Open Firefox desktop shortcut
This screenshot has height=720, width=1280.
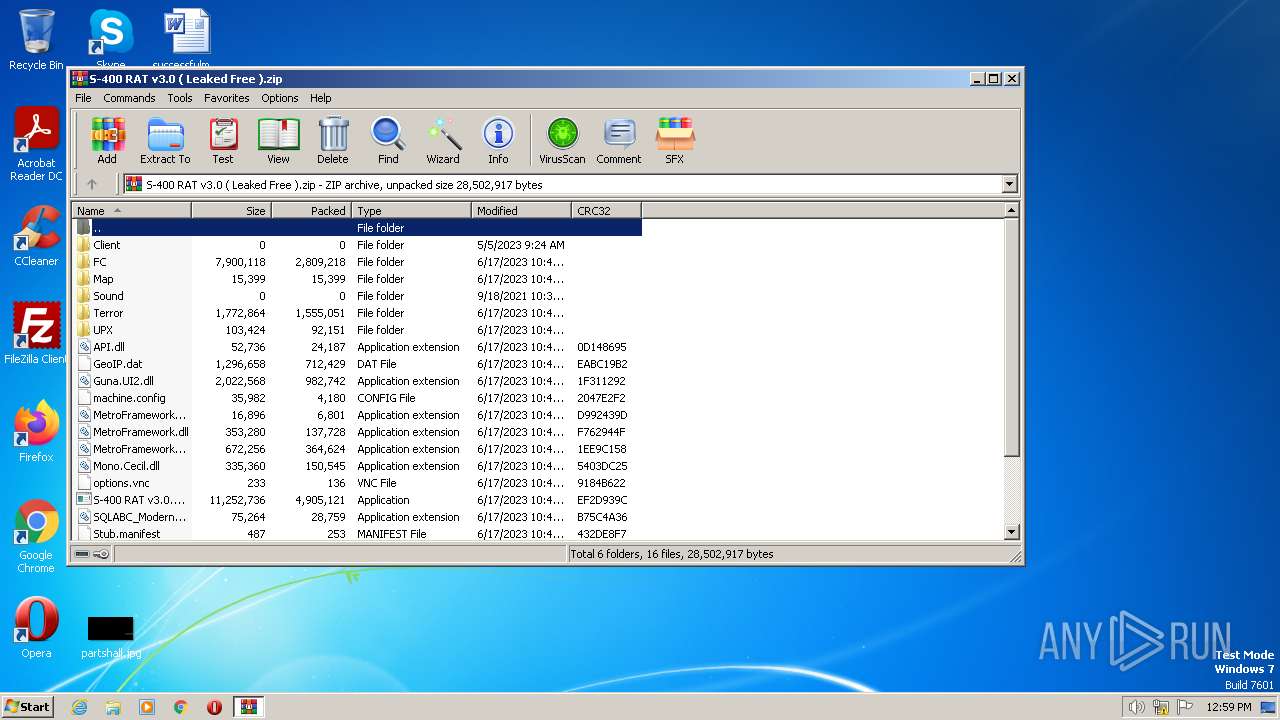click(36, 432)
